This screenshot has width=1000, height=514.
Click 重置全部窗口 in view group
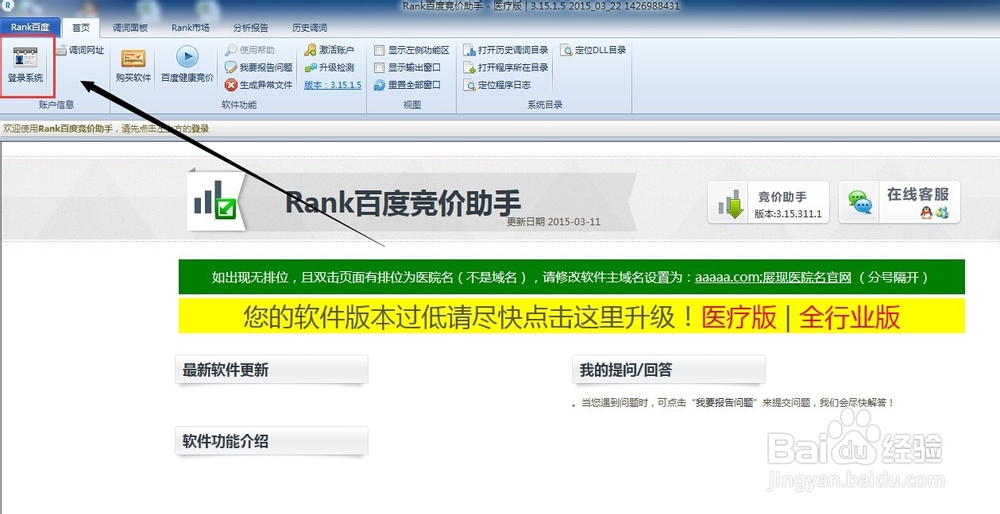point(408,85)
